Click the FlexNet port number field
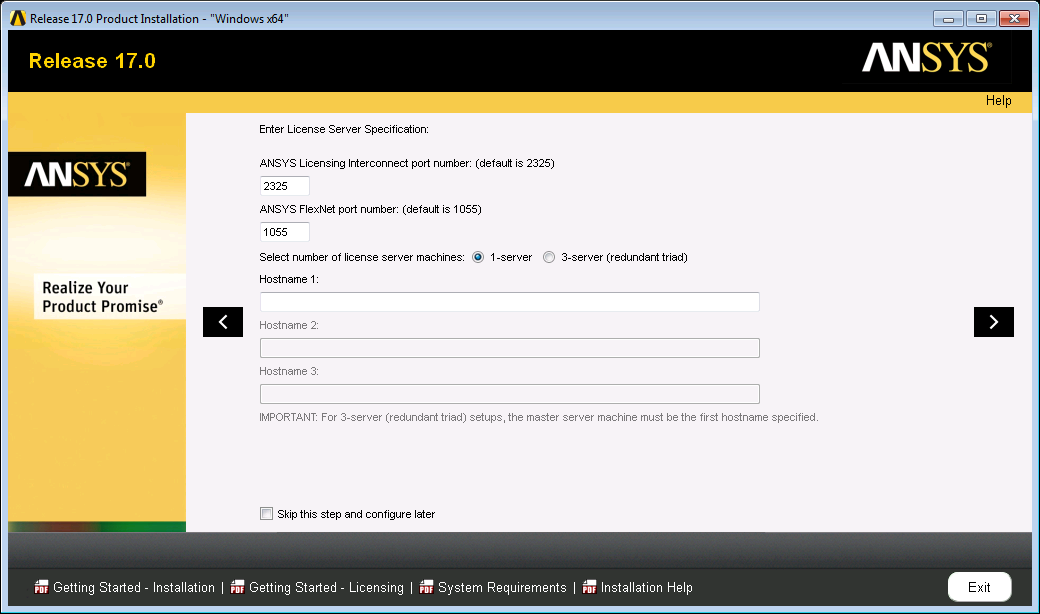This screenshot has height=614, width=1040. point(284,232)
